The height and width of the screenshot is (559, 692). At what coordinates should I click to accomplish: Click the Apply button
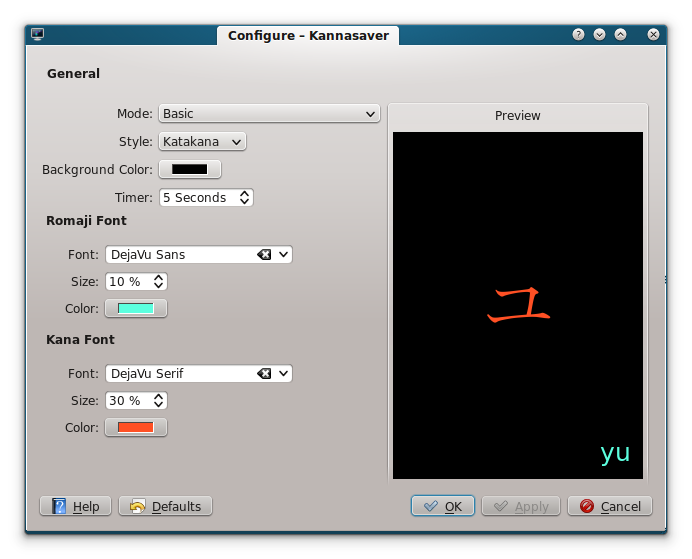tap(521, 506)
